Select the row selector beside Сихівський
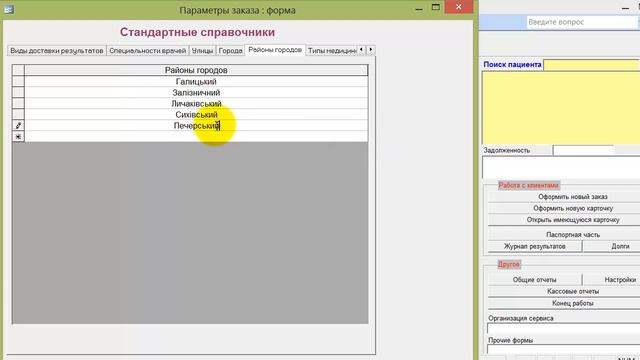 point(18,115)
